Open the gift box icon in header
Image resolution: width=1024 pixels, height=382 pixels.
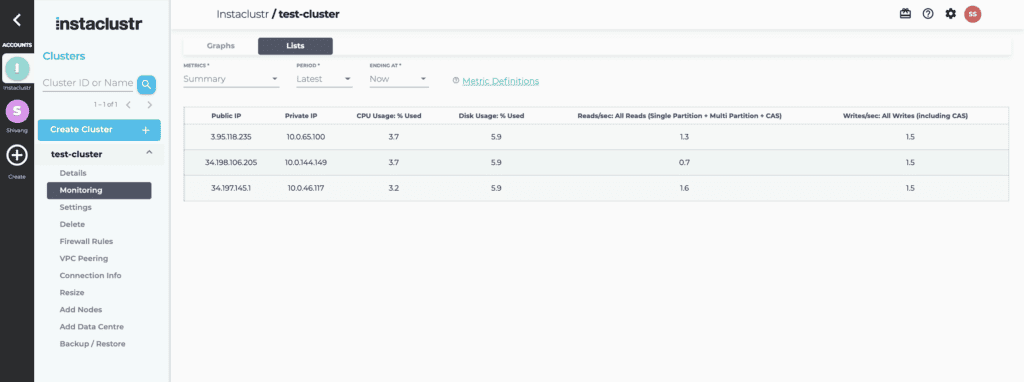tap(905, 14)
